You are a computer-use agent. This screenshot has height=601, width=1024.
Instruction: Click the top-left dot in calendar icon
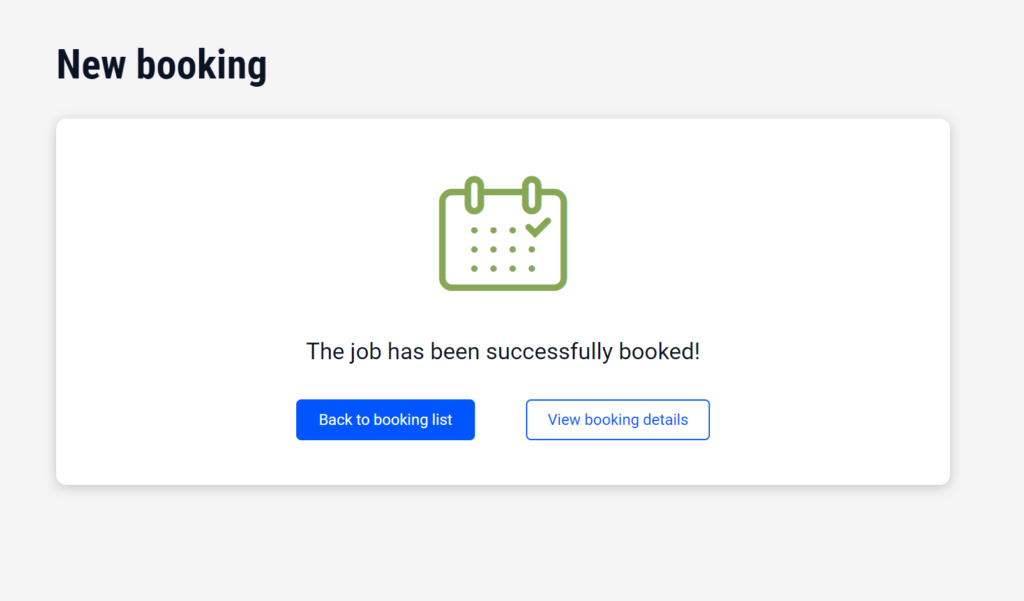[474, 231]
